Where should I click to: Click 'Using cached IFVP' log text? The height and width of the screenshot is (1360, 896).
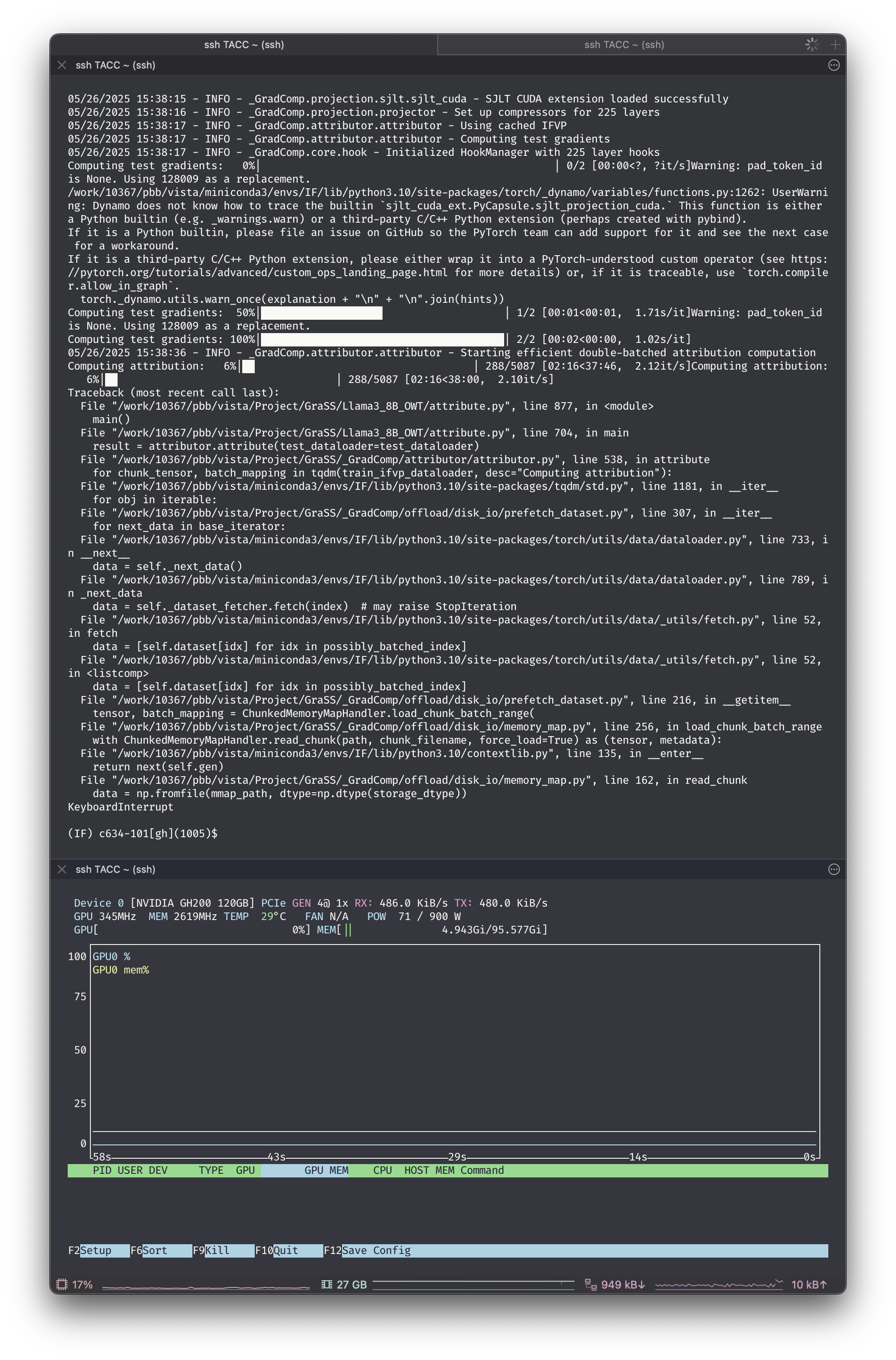[513, 126]
